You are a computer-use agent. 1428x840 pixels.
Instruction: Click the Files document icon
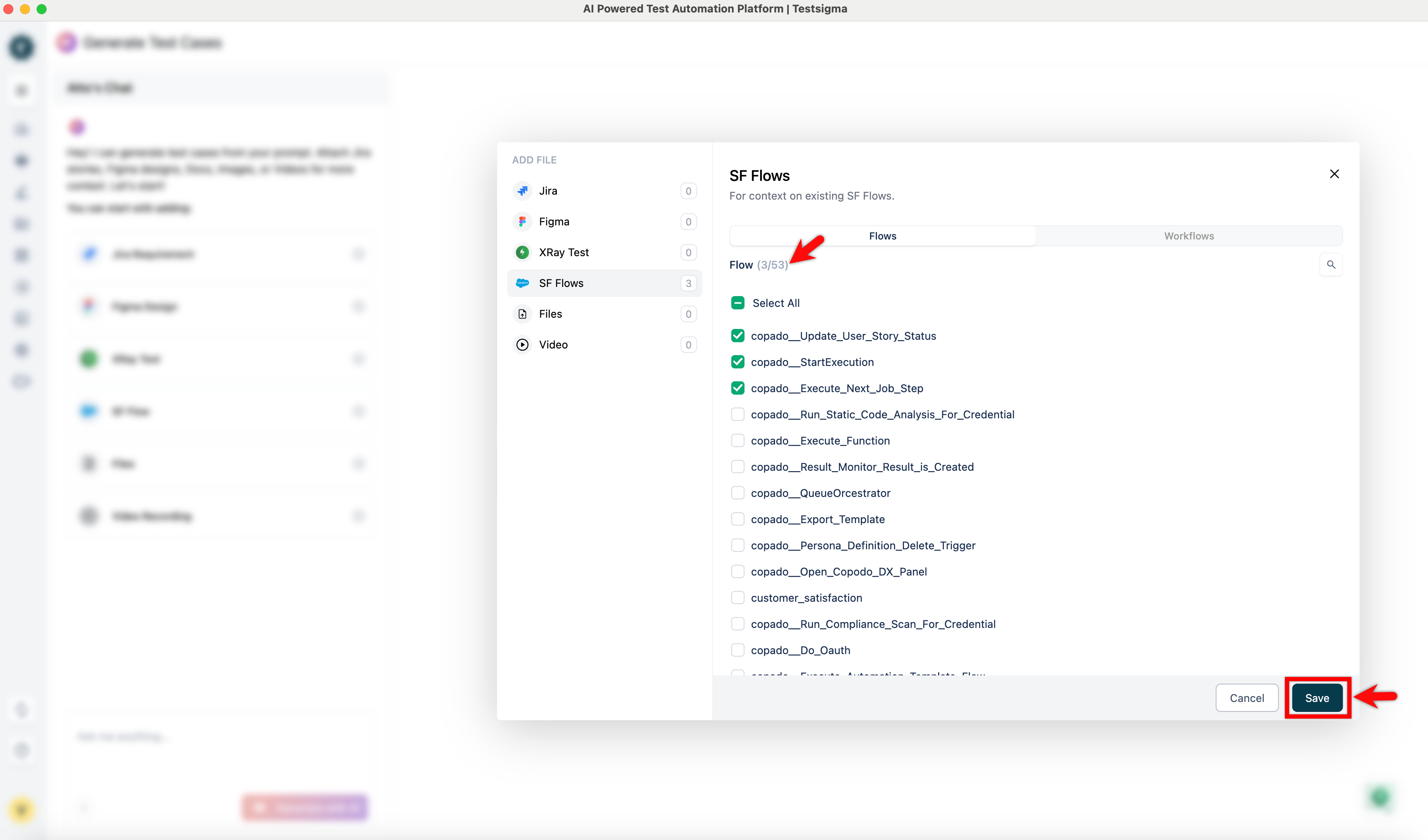click(522, 314)
